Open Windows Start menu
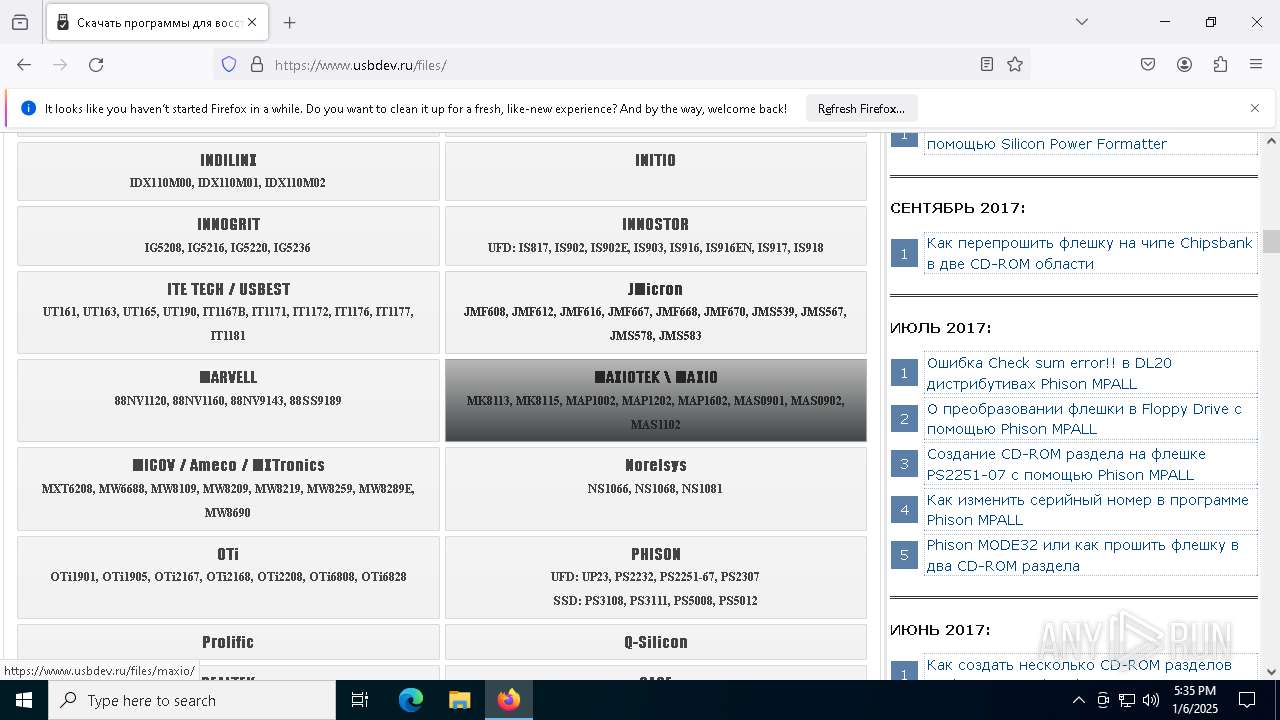This screenshot has height=720, width=1280. (24, 700)
